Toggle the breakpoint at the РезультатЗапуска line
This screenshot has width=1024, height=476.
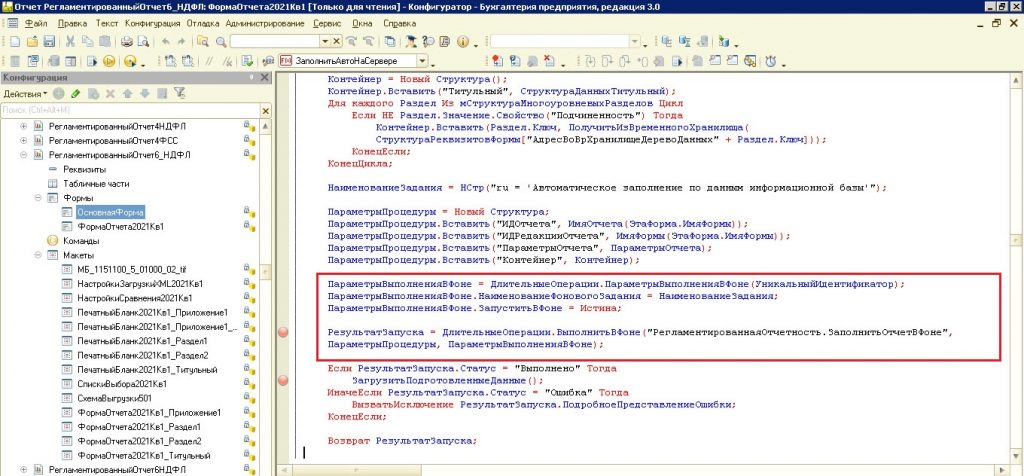click(x=283, y=331)
